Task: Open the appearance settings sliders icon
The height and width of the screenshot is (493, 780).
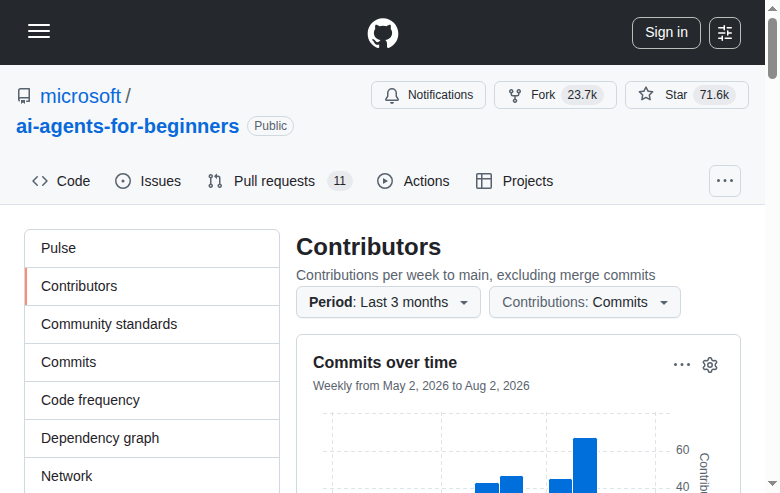Action: coord(725,33)
